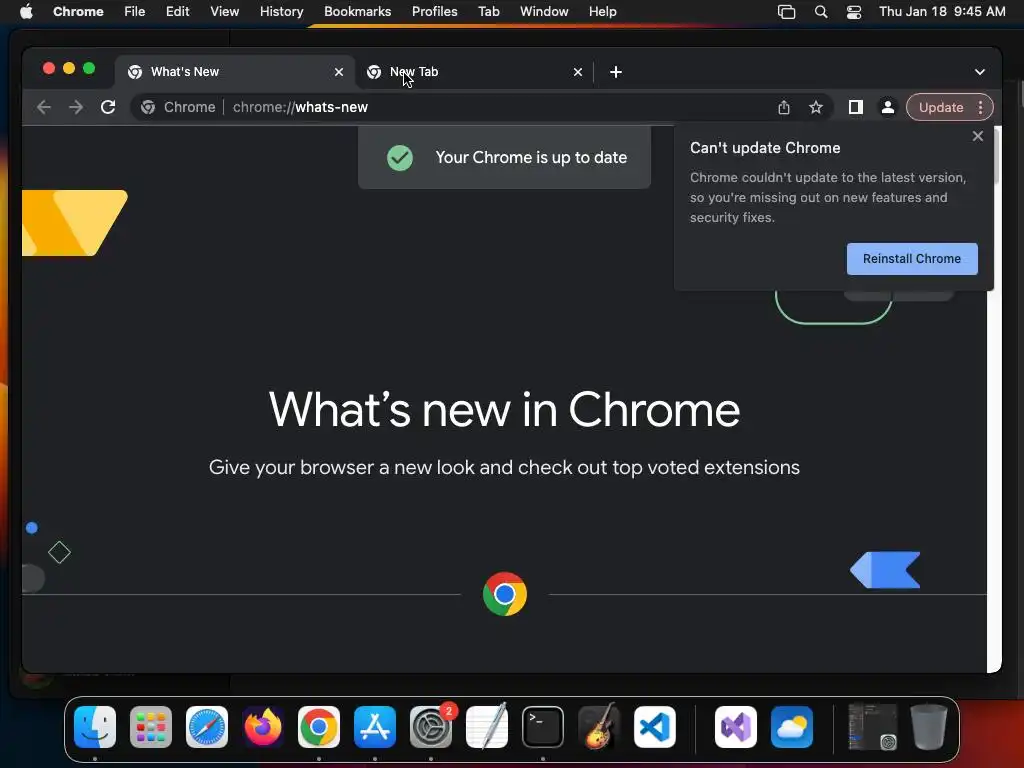The image size is (1024, 768).
Task: Click the Stage Manager menu bar icon
Action: [786, 12]
